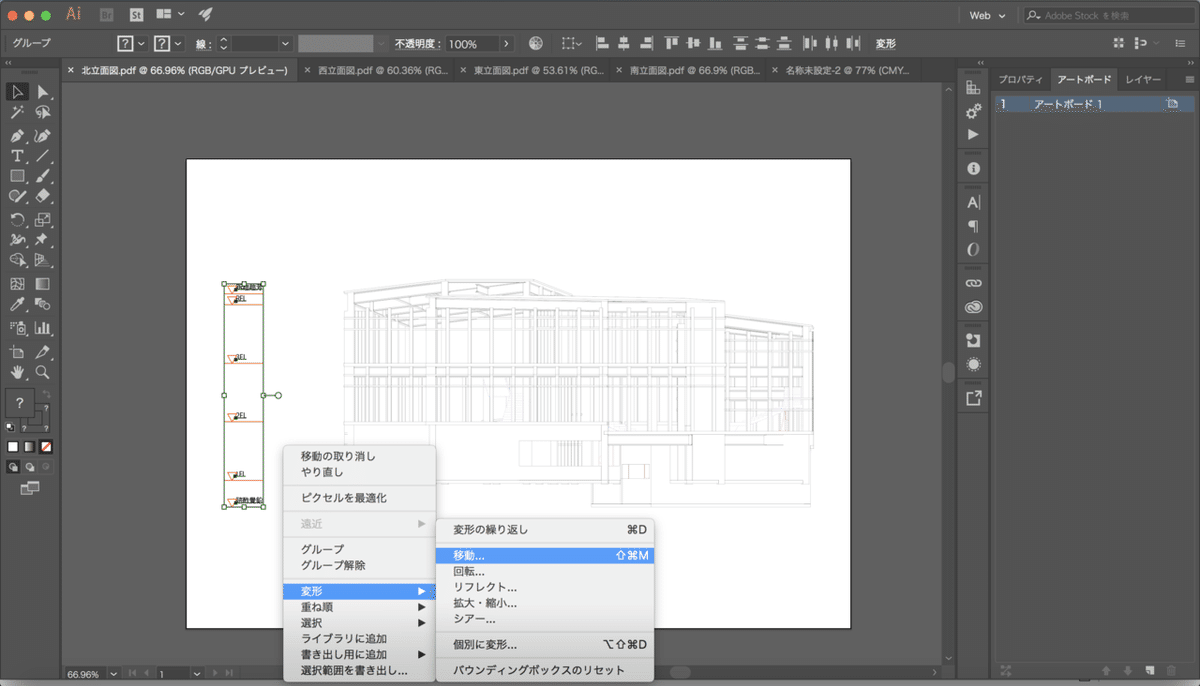Select the Direct Selection tool
The height and width of the screenshot is (686, 1200).
pos(43,92)
